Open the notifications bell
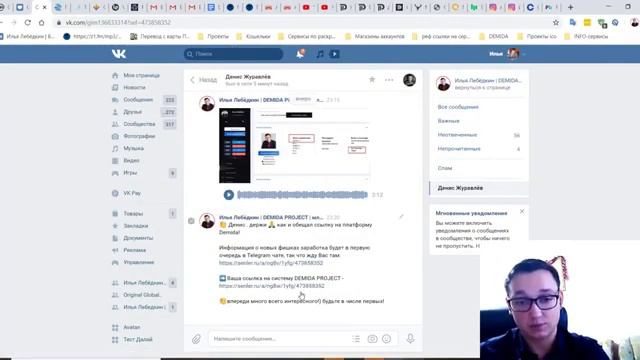 (300, 53)
